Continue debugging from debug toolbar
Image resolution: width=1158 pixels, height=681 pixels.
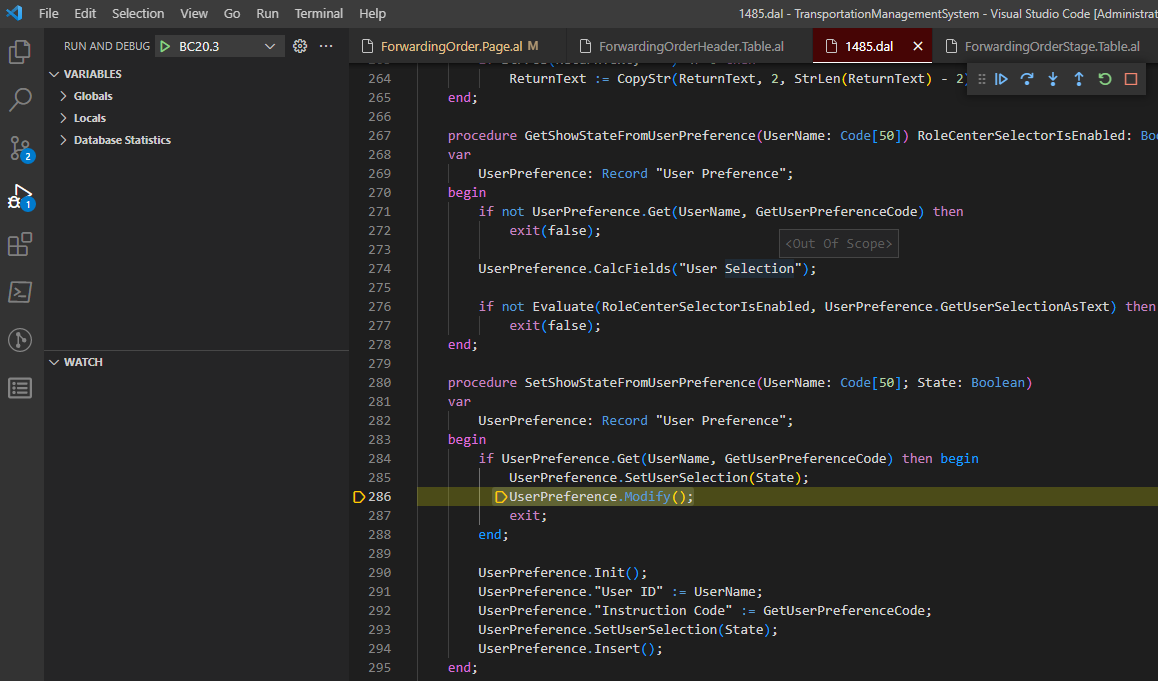(1001, 79)
